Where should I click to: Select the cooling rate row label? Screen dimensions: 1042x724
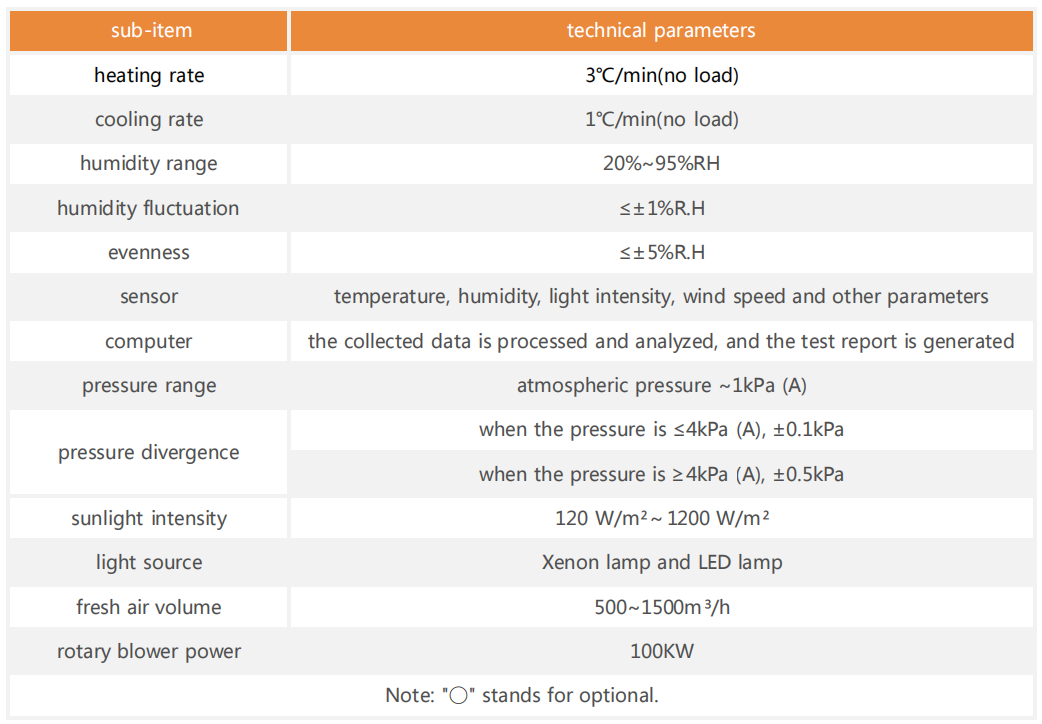(149, 120)
